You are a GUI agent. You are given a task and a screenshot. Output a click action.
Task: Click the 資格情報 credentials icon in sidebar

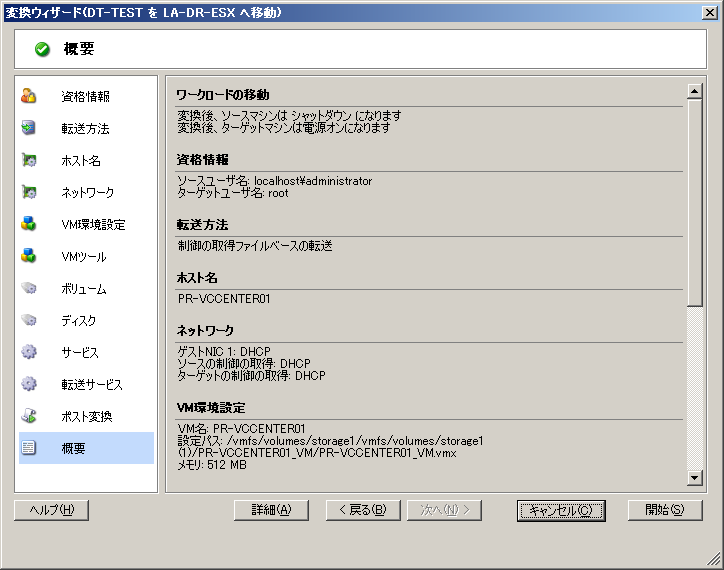[x=29, y=96]
